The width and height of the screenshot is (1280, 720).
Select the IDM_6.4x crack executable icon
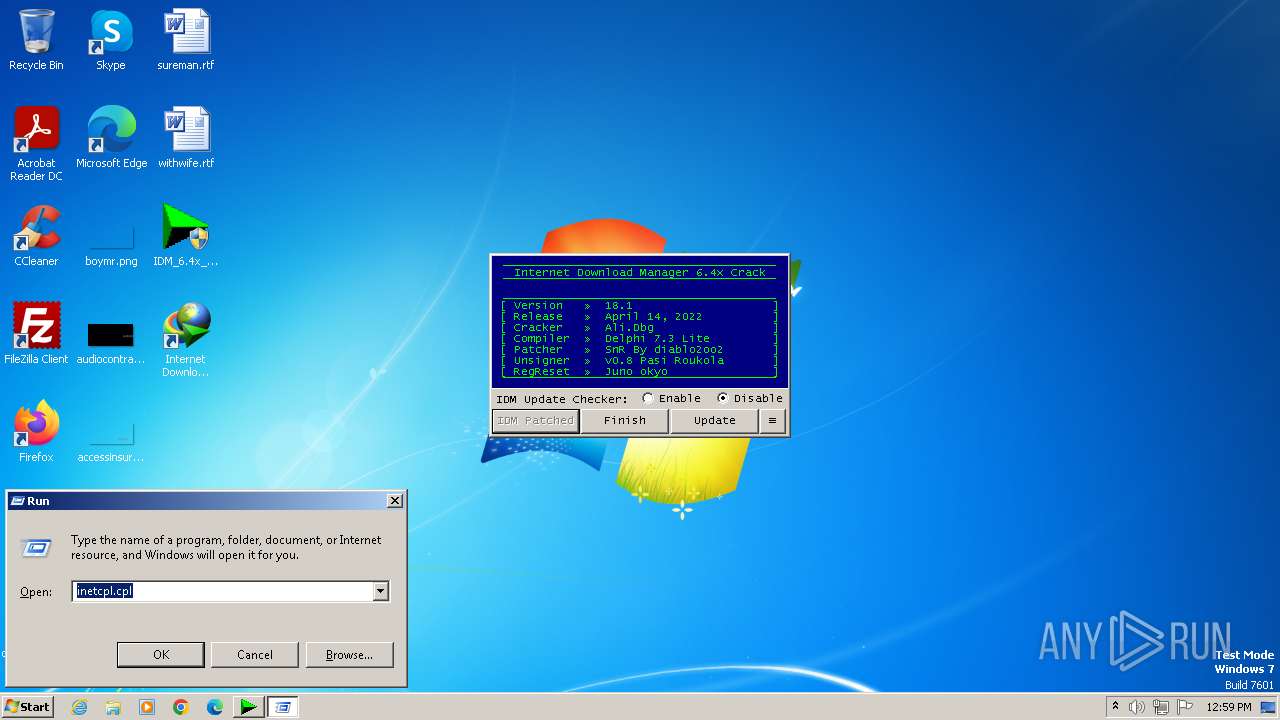point(186,236)
